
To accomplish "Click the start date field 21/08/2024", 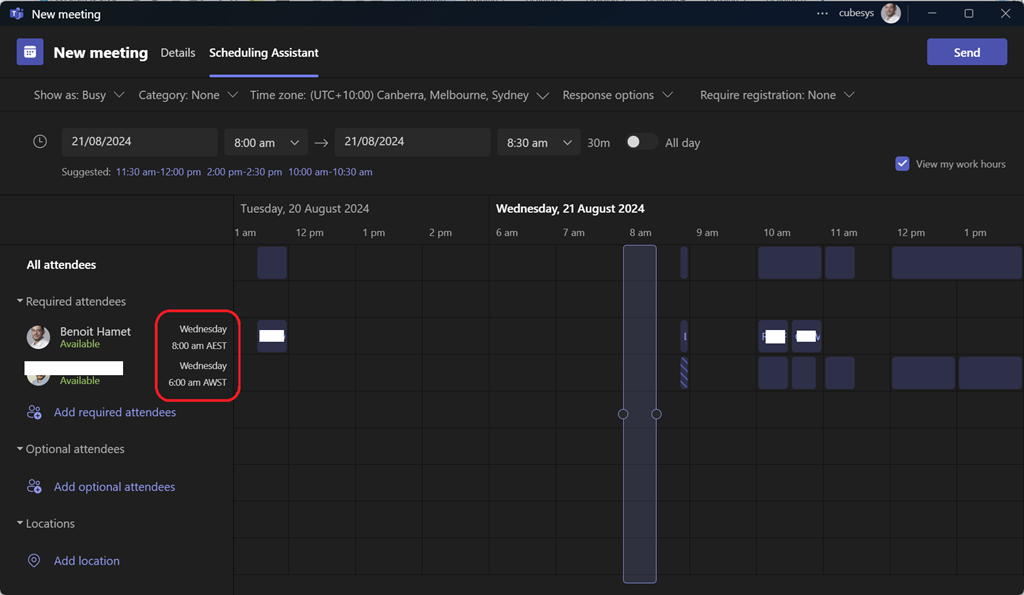I will click(139, 142).
